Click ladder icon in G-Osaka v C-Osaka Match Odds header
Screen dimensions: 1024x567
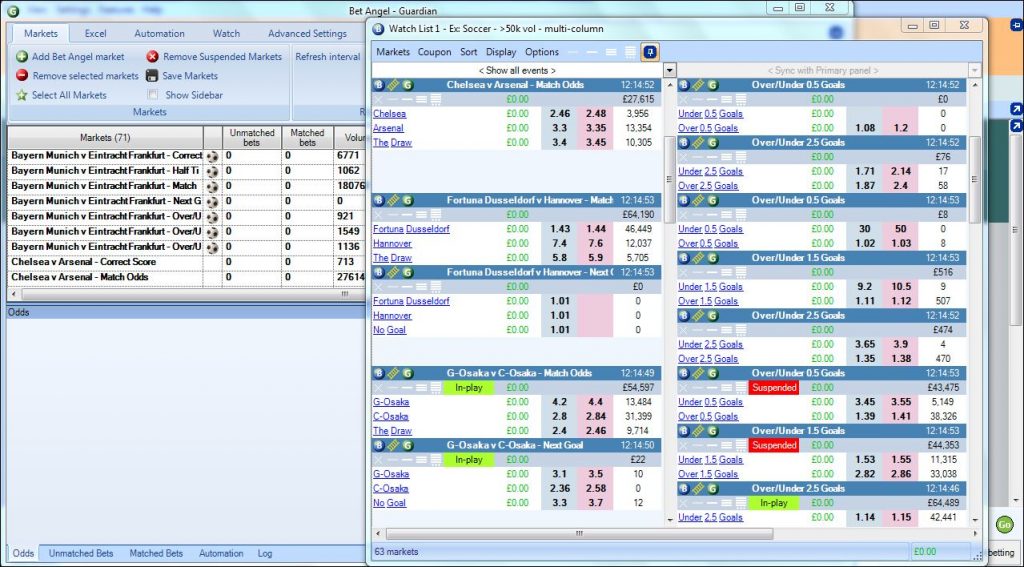(x=392, y=373)
